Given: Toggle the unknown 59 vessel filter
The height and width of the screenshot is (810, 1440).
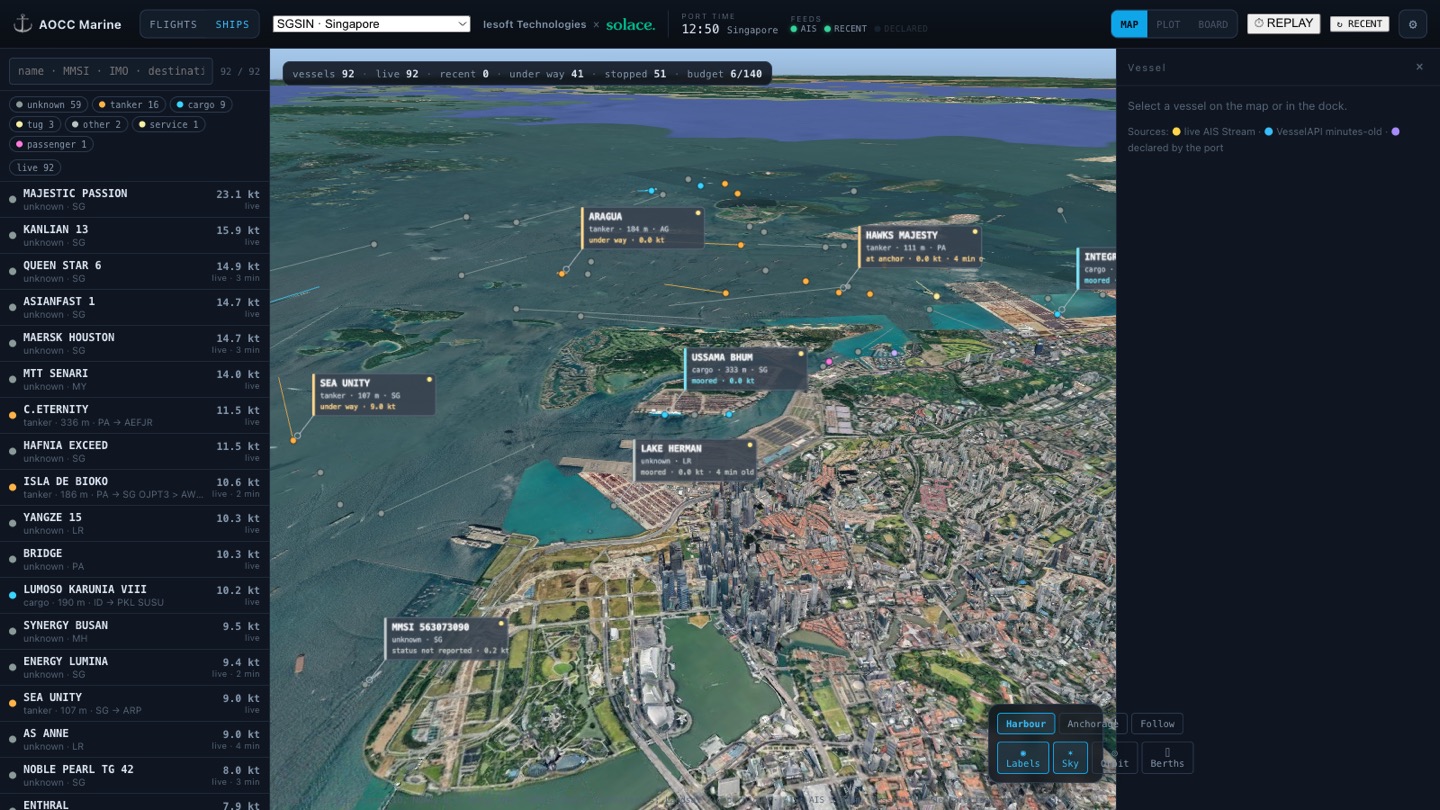Looking at the screenshot, I should (x=49, y=104).
